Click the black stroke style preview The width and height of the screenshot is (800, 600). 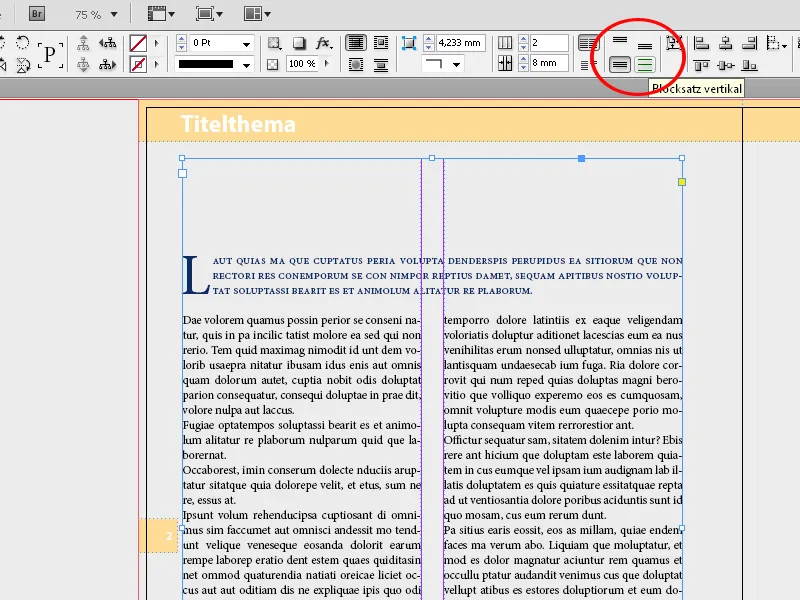click(x=206, y=64)
